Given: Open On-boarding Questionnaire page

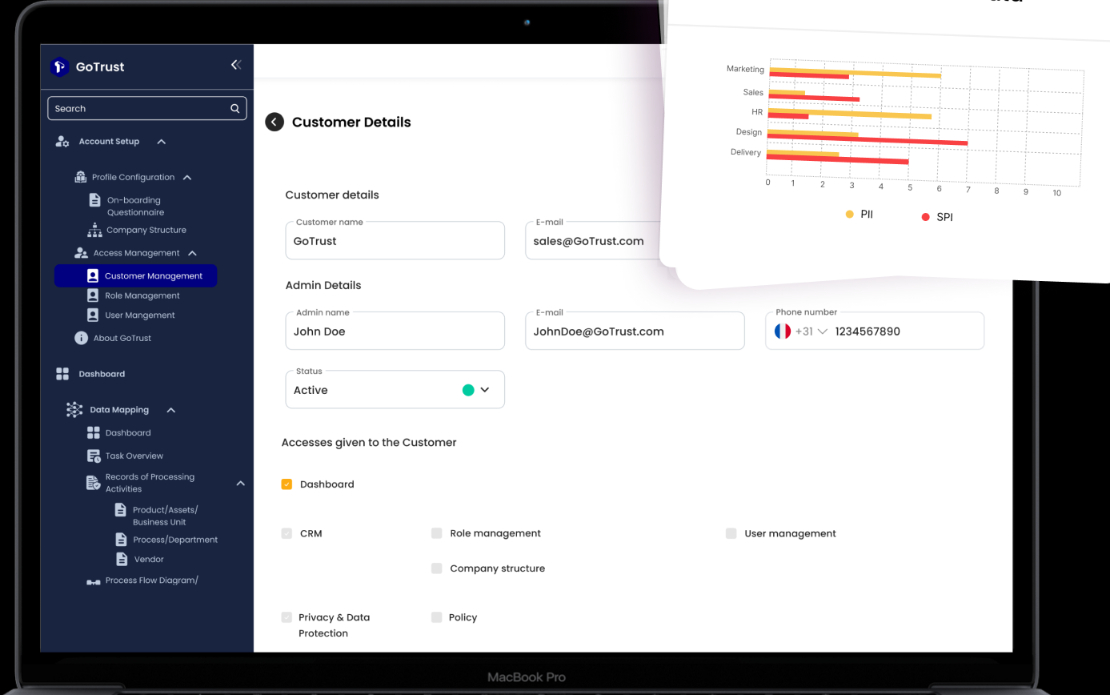Looking at the screenshot, I should [135, 206].
